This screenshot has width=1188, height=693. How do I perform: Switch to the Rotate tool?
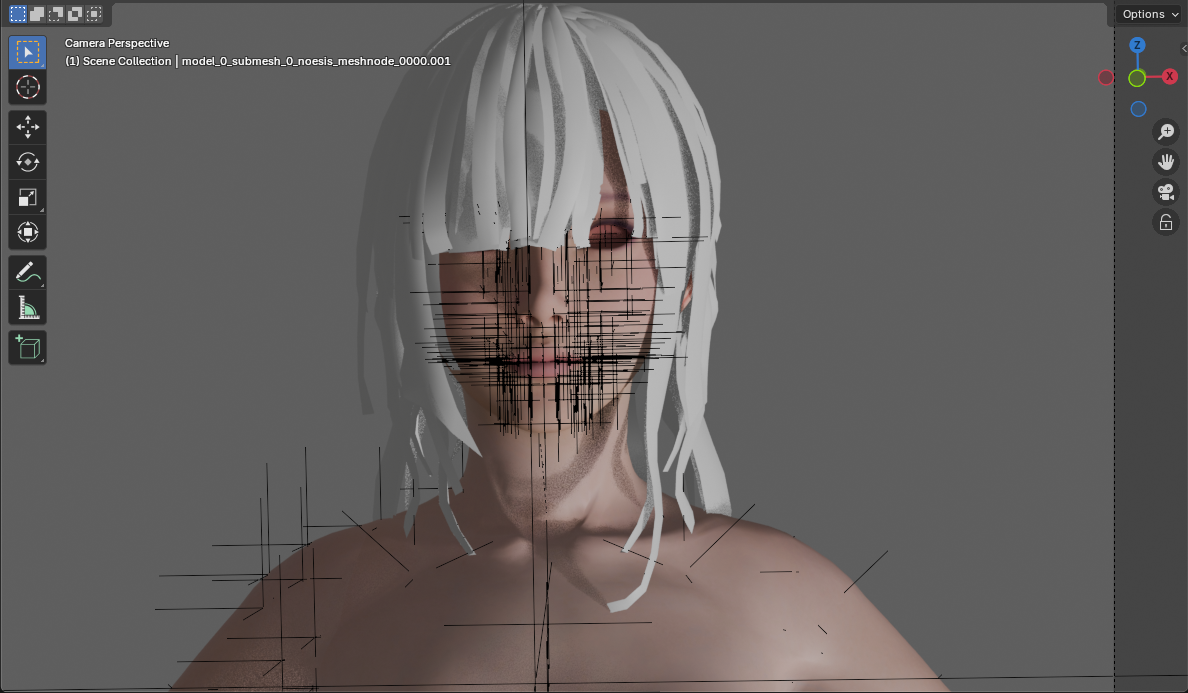point(27,162)
